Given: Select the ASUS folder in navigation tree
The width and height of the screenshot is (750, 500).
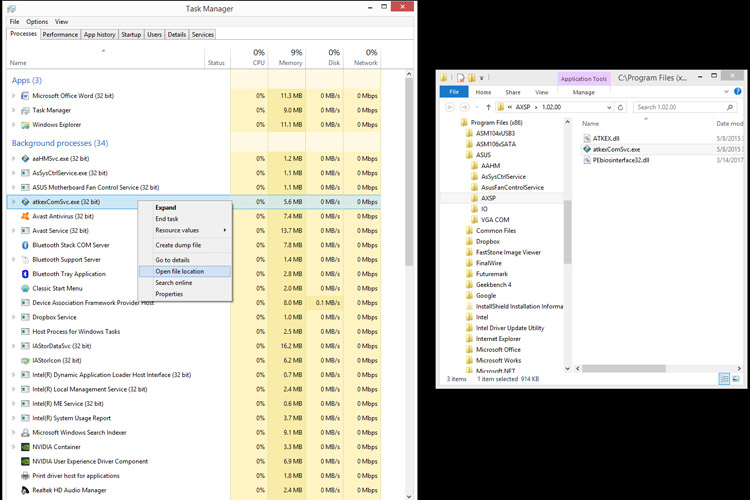Looking at the screenshot, I should tap(483, 155).
